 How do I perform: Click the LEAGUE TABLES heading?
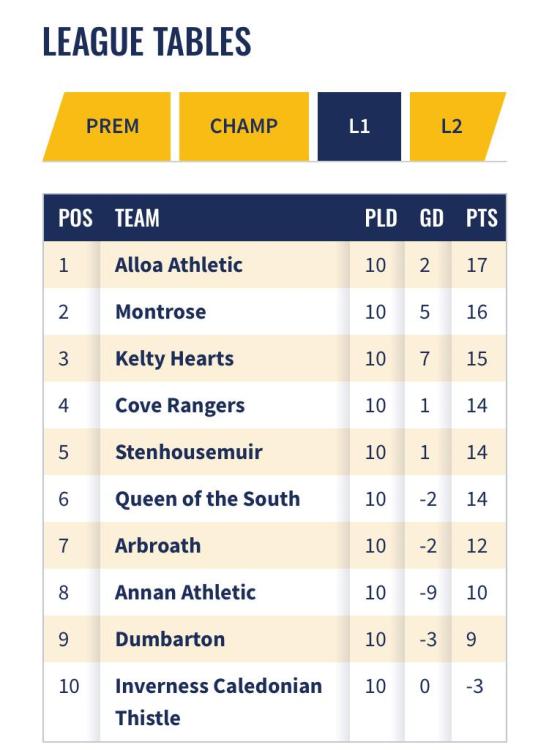point(147,42)
